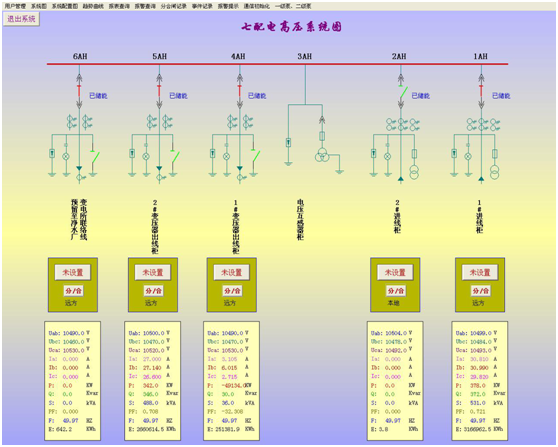This screenshot has height=447, width=558.
Task: Toggle 分/合 switch for 6AH cabinet
Action: (x=74, y=291)
